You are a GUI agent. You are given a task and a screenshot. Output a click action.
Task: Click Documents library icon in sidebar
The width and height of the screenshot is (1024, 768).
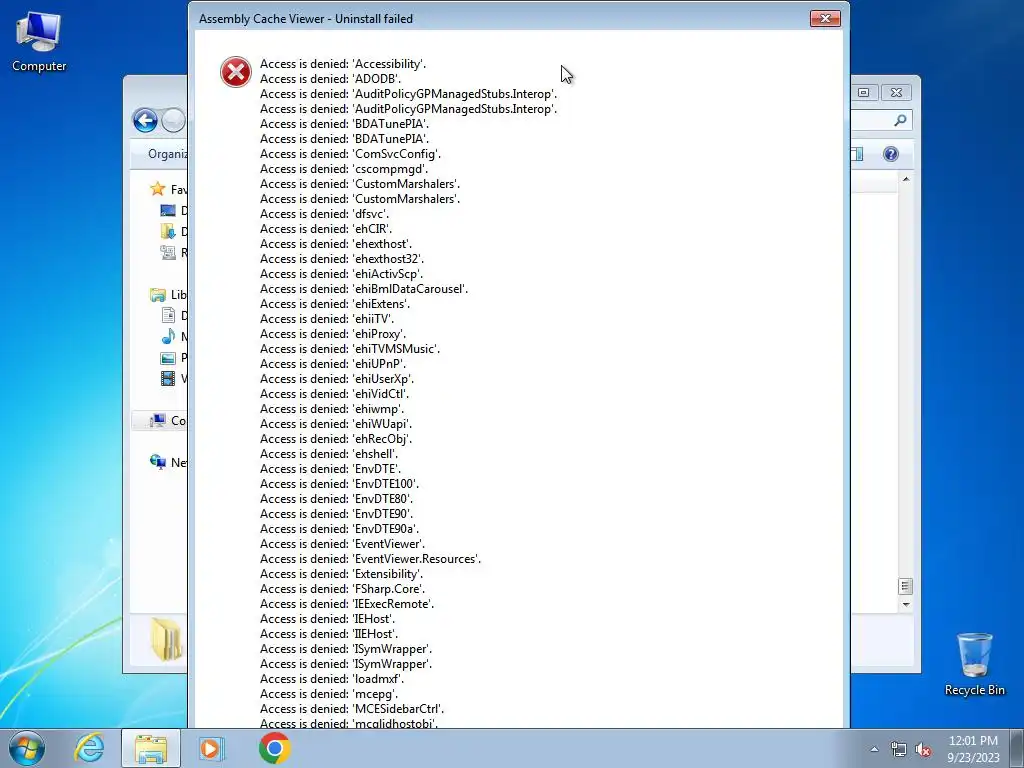click(x=168, y=315)
